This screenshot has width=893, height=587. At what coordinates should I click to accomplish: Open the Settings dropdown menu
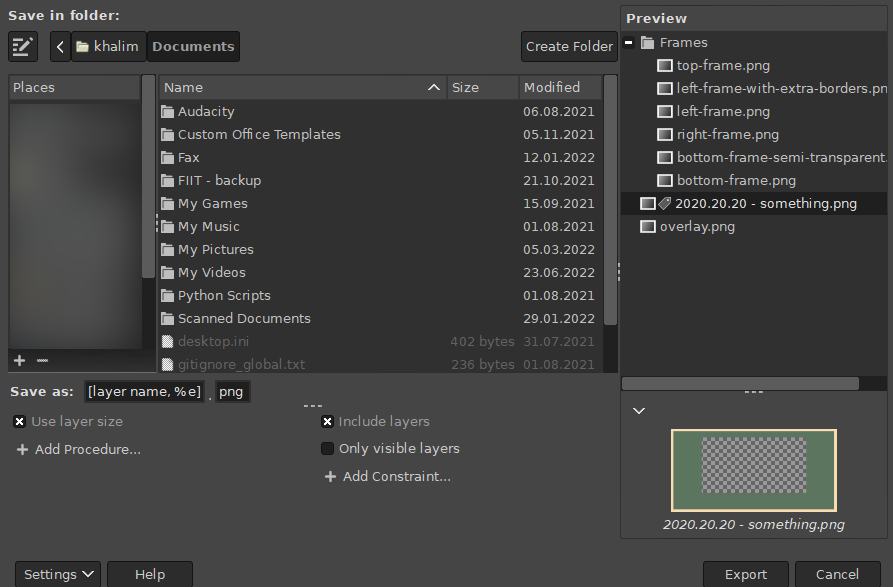tap(57, 573)
